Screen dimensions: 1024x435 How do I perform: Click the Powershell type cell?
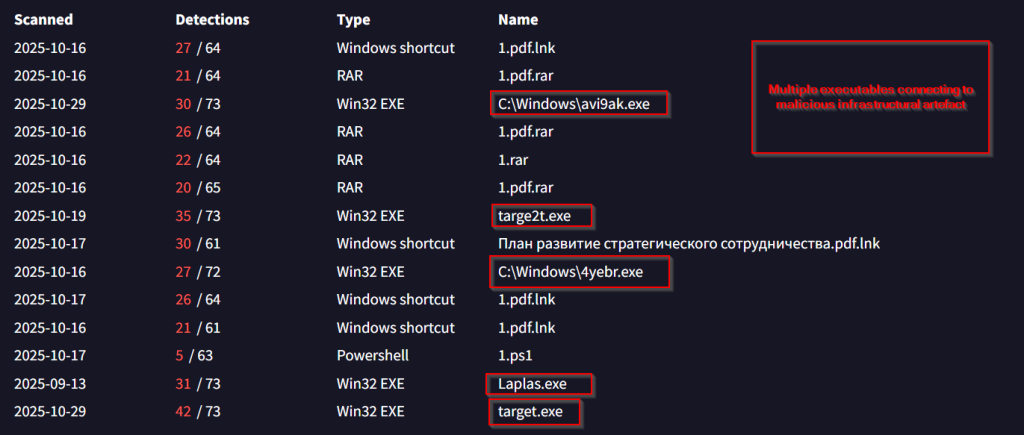click(372, 355)
